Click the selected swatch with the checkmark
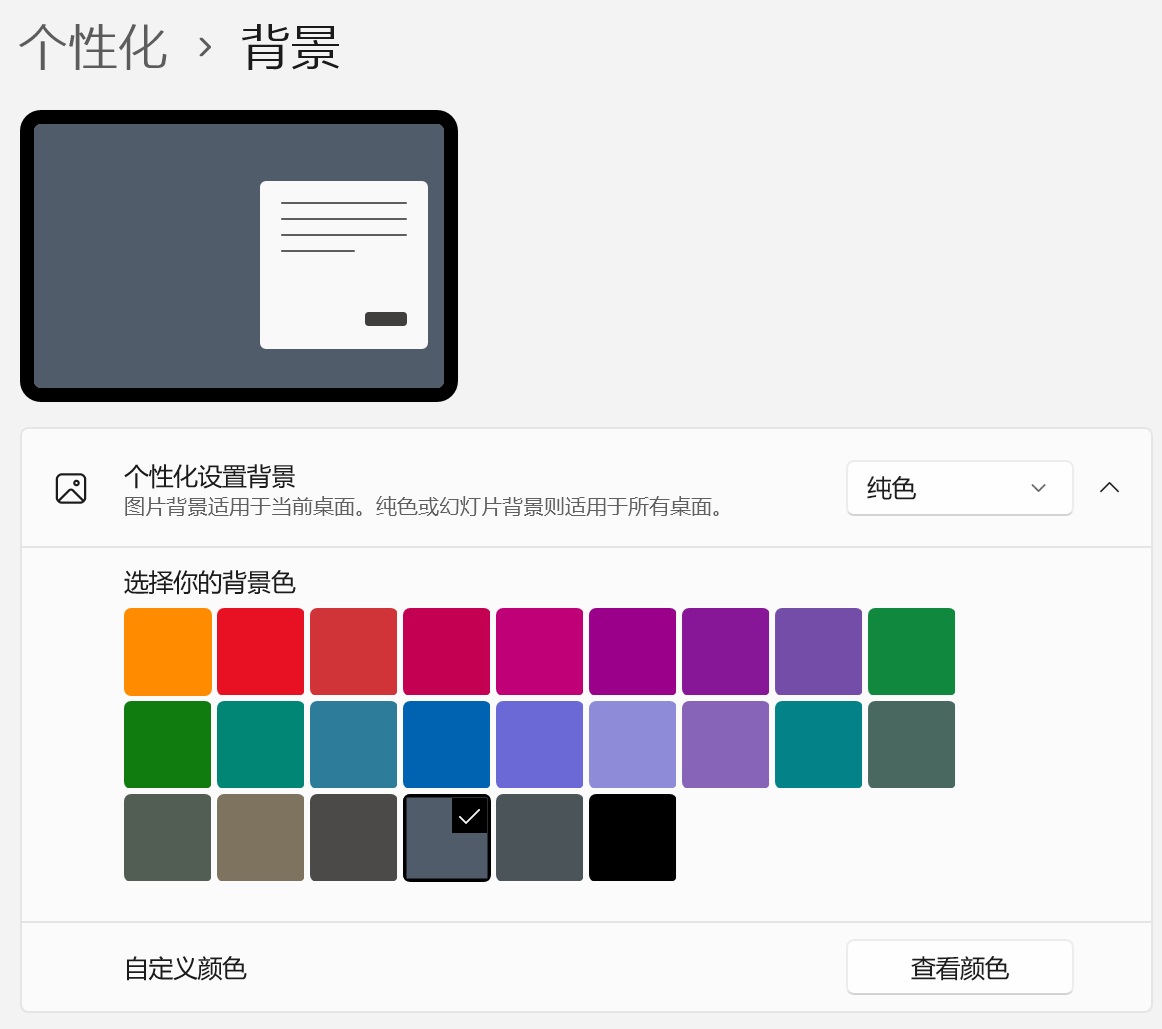Viewport: 1162px width, 1029px height. point(447,838)
